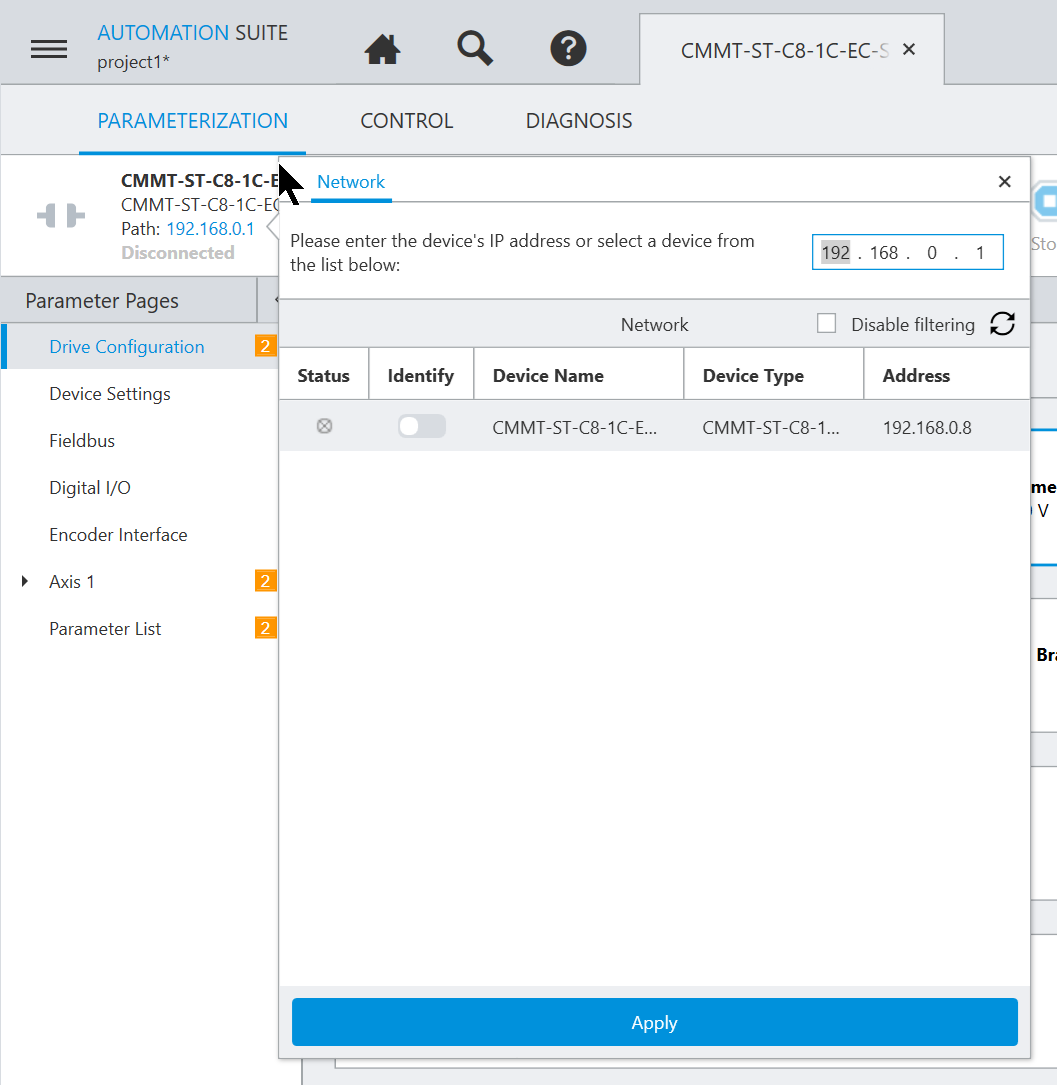Open the hamburger main menu
The height and width of the screenshot is (1085, 1057).
[x=48, y=49]
